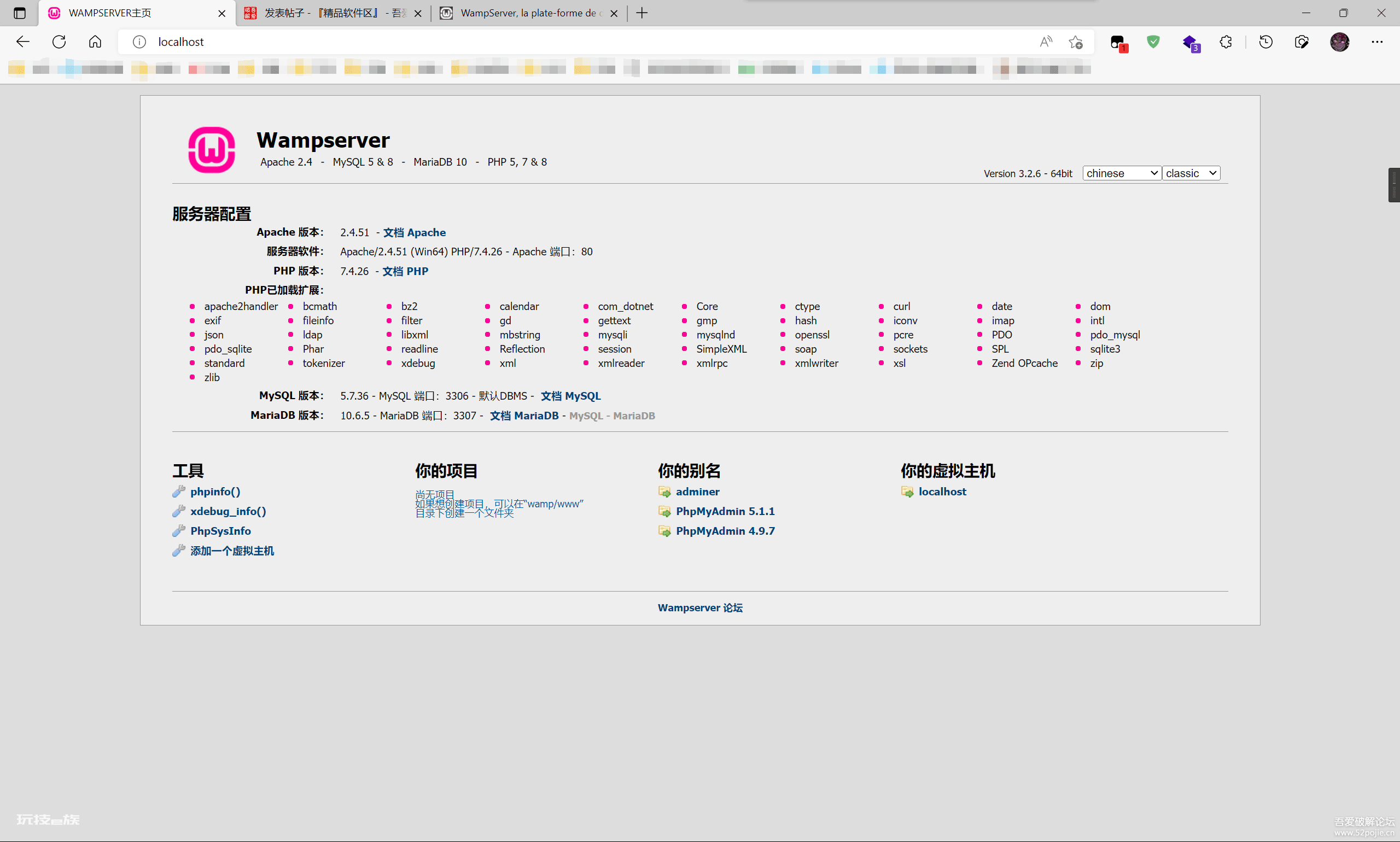Open the localhost virtual host link
The height and width of the screenshot is (842, 1400).
[942, 492]
